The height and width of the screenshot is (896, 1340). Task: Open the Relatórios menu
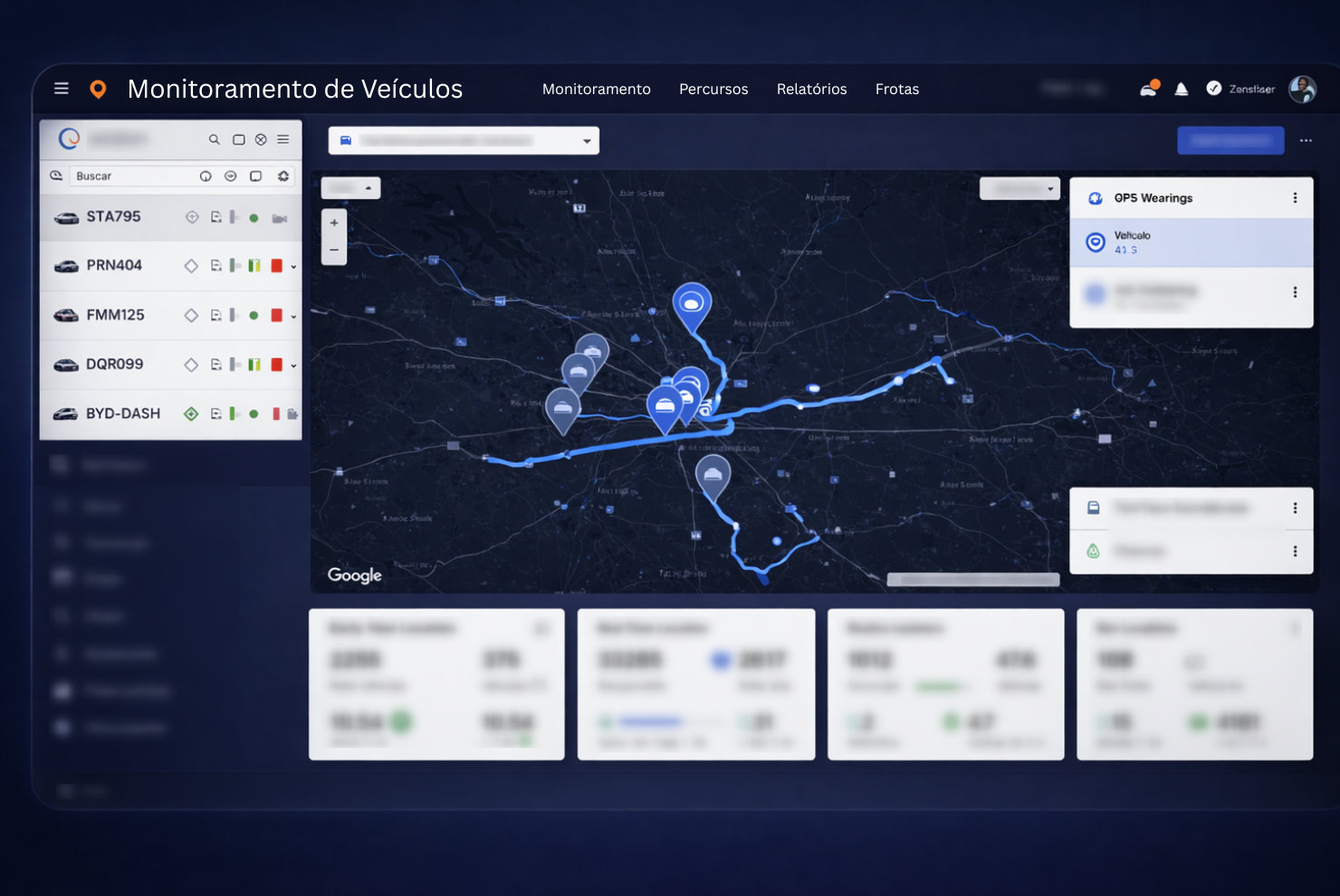point(811,89)
